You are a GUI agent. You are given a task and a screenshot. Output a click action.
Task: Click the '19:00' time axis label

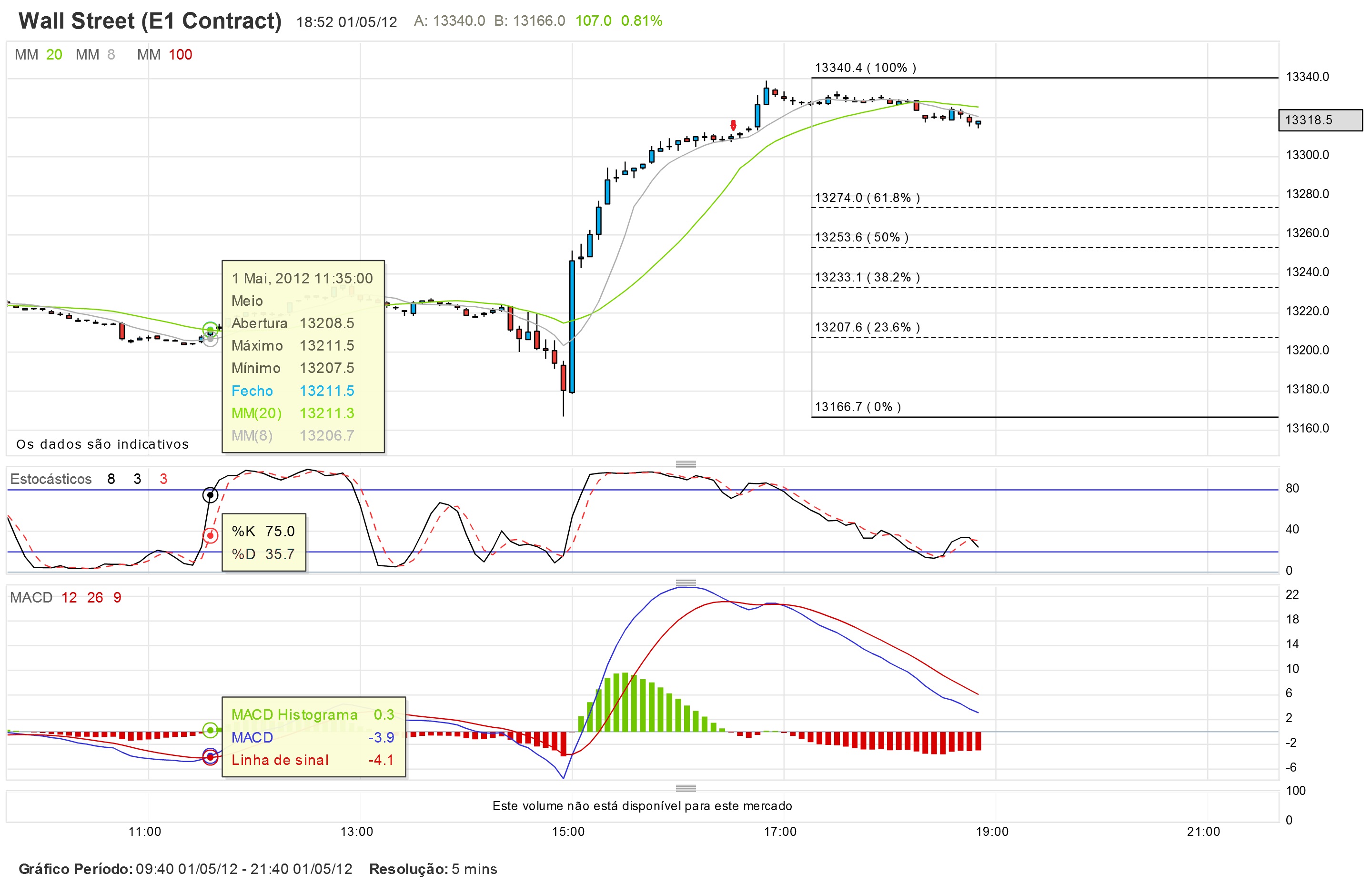point(992,832)
